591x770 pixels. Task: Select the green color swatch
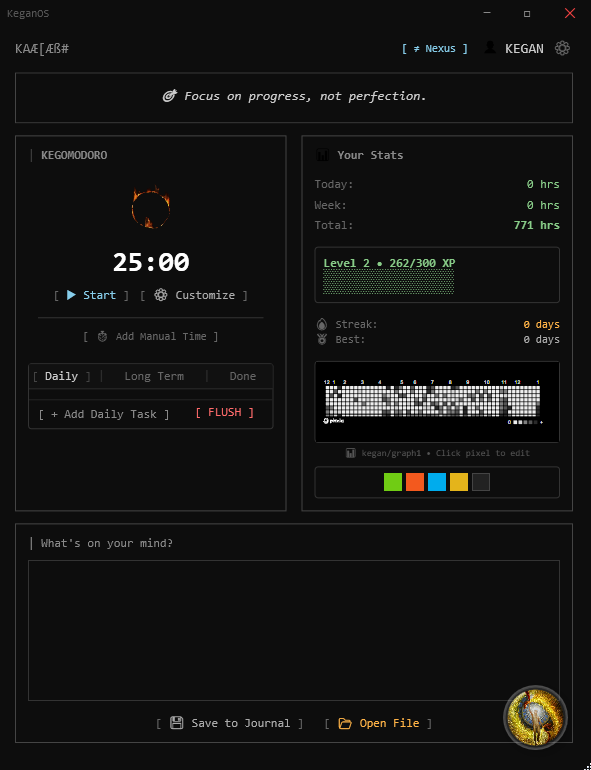[393, 482]
